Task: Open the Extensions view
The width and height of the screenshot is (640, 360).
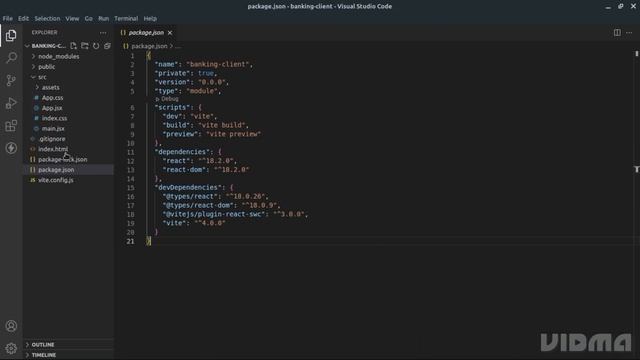Action: point(11,125)
